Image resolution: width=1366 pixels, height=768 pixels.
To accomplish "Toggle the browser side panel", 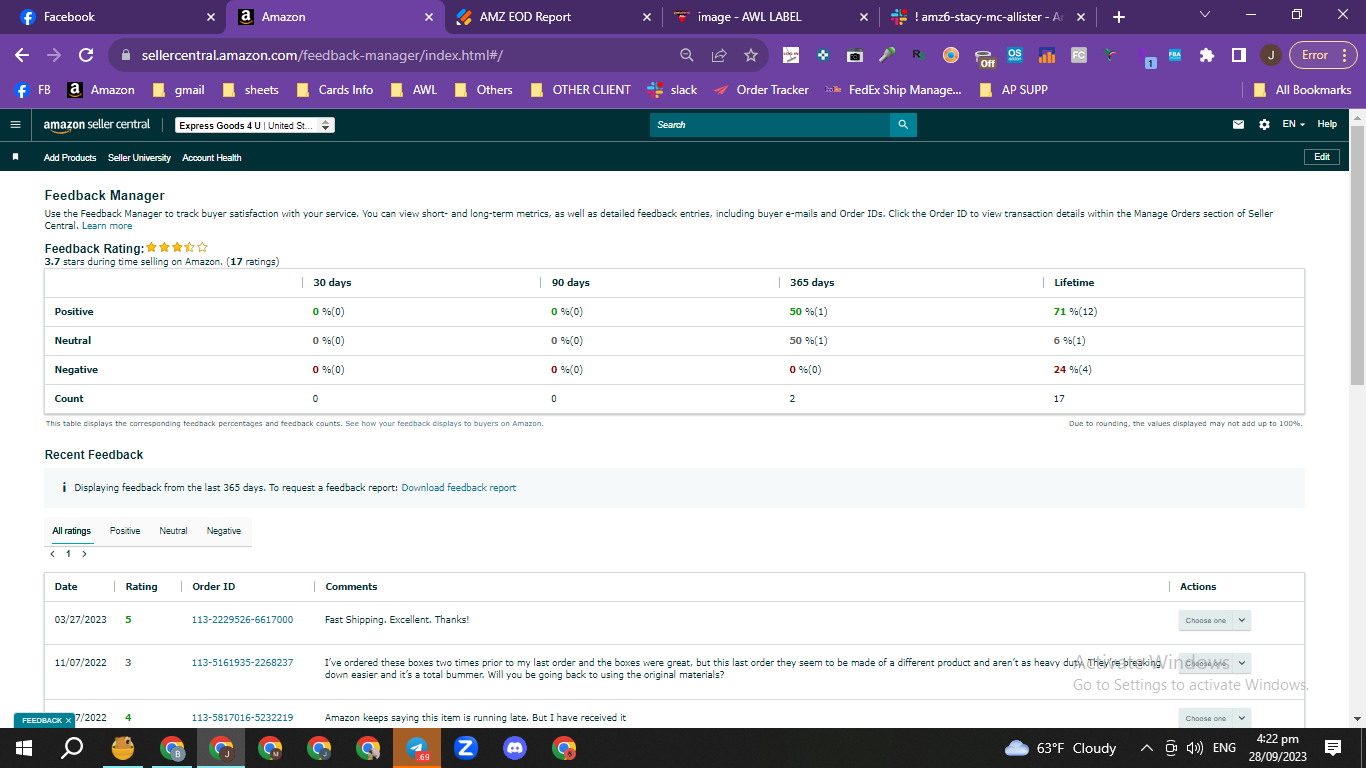I will pyautogui.click(x=1239, y=55).
